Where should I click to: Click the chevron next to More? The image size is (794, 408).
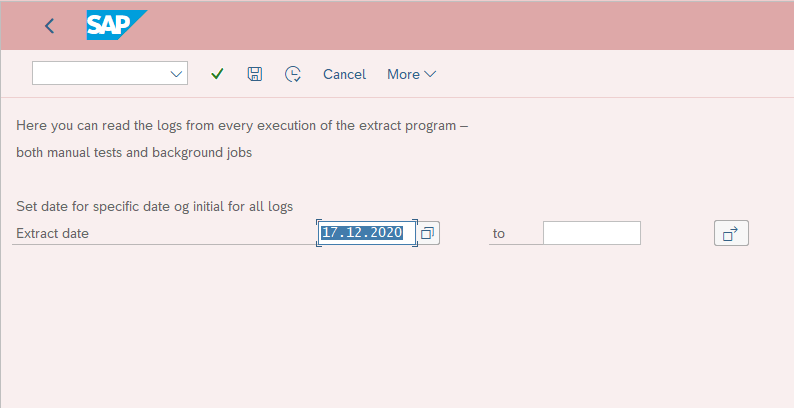pos(430,74)
